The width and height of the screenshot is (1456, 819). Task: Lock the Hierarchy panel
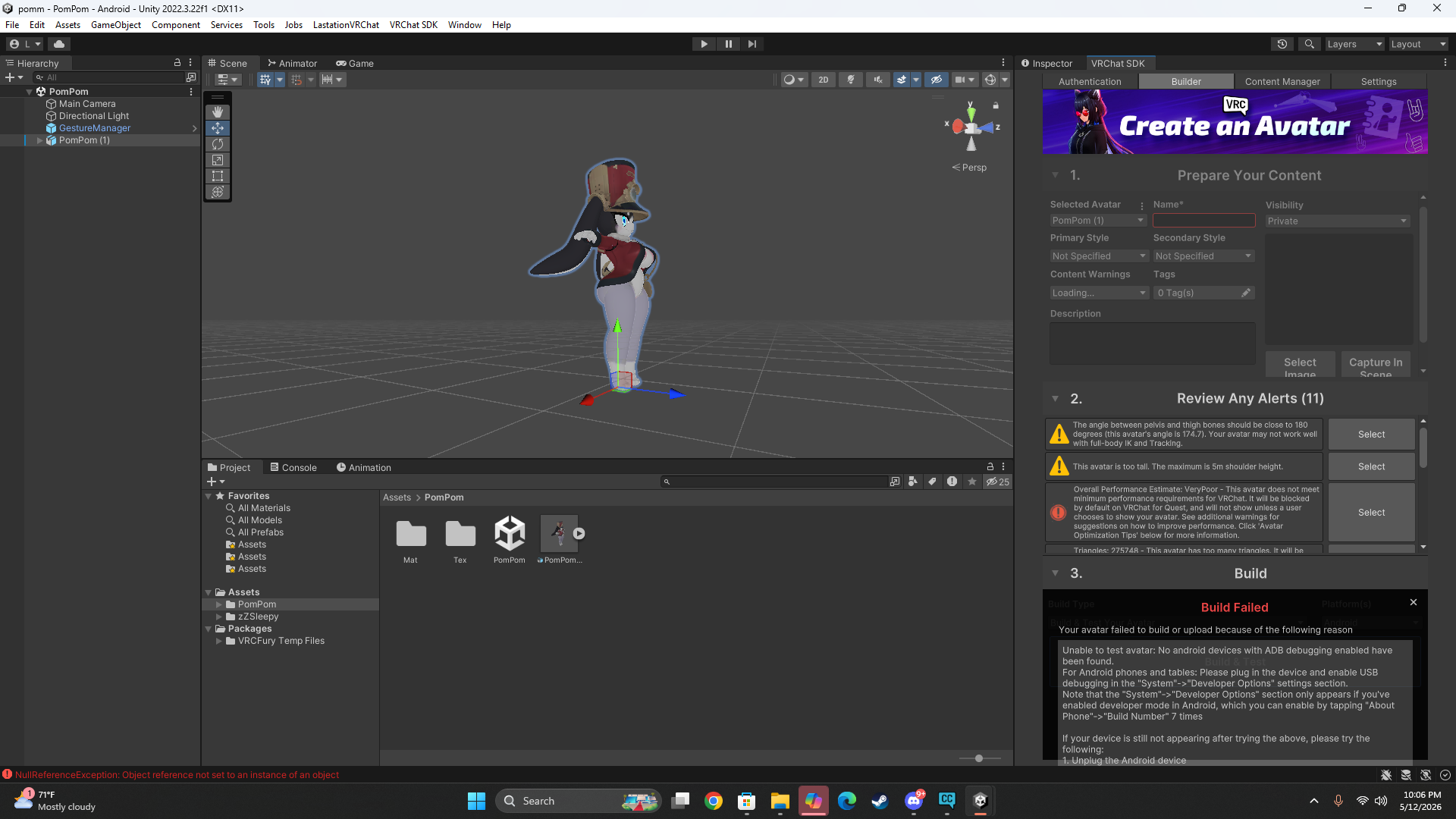(177, 63)
